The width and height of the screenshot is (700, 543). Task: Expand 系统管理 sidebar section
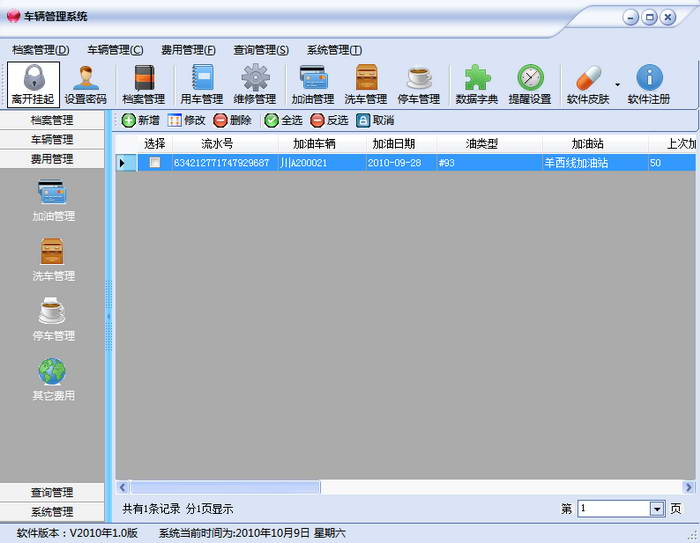tap(52, 512)
